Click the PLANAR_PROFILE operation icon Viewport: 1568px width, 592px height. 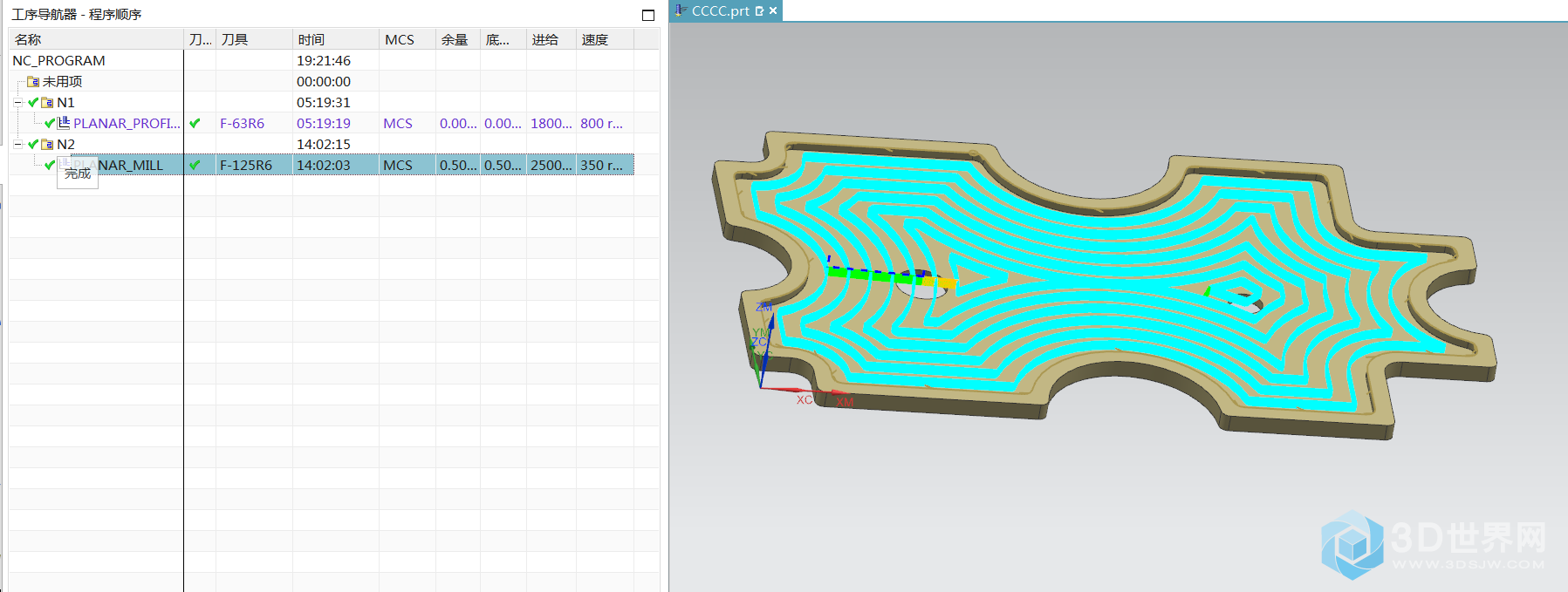[x=64, y=123]
